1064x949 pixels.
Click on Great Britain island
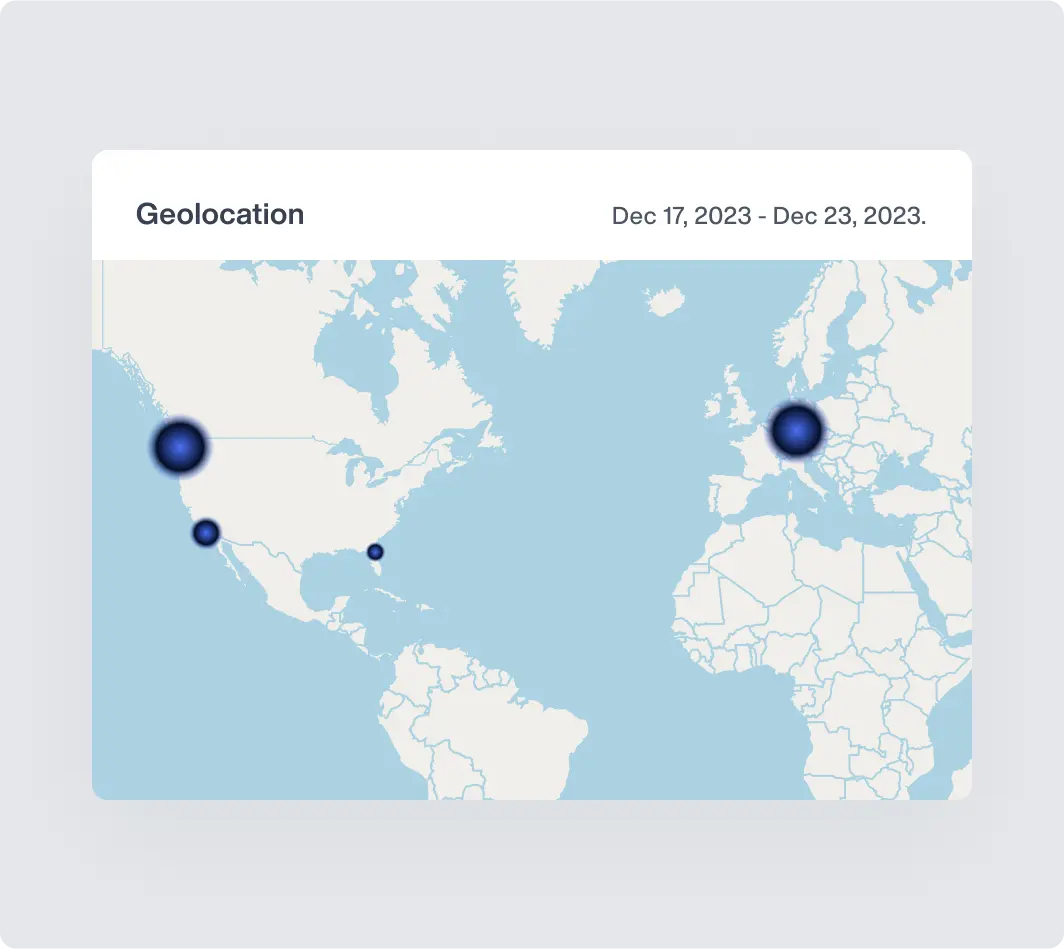[x=740, y=402]
